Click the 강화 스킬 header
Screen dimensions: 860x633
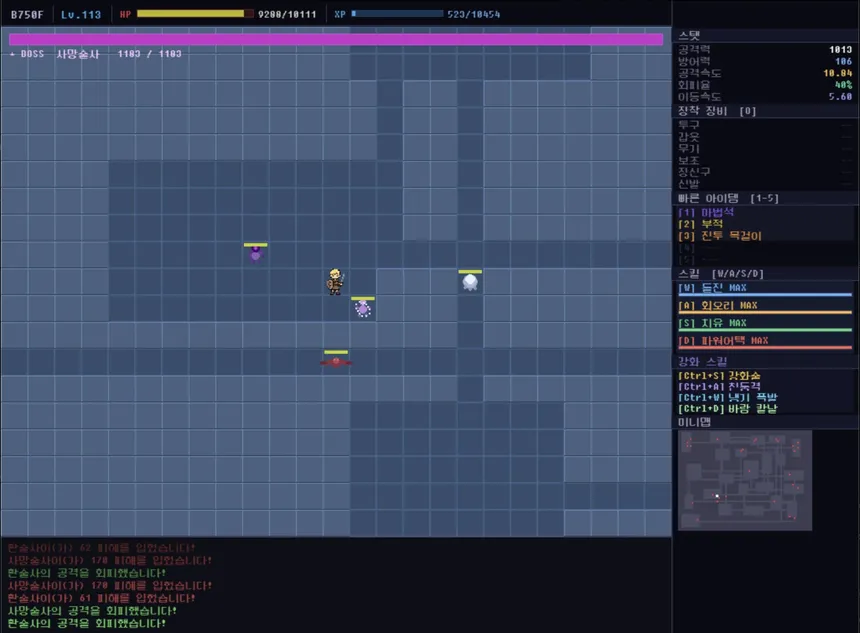tap(703, 361)
